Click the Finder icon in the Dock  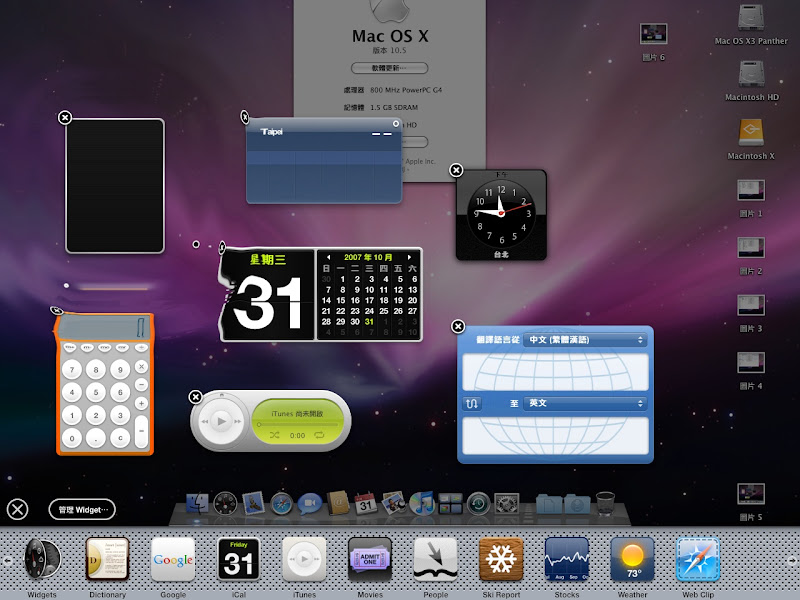coord(197,504)
